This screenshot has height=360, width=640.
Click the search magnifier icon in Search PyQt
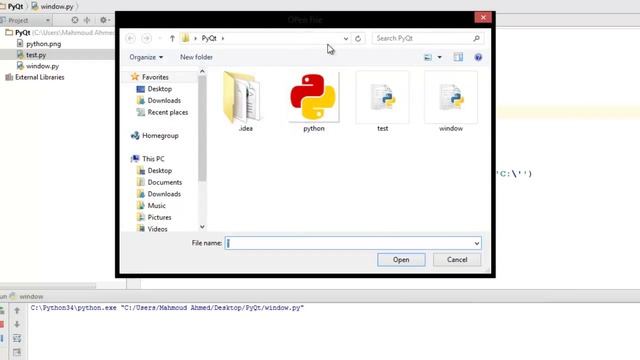(476, 38)
